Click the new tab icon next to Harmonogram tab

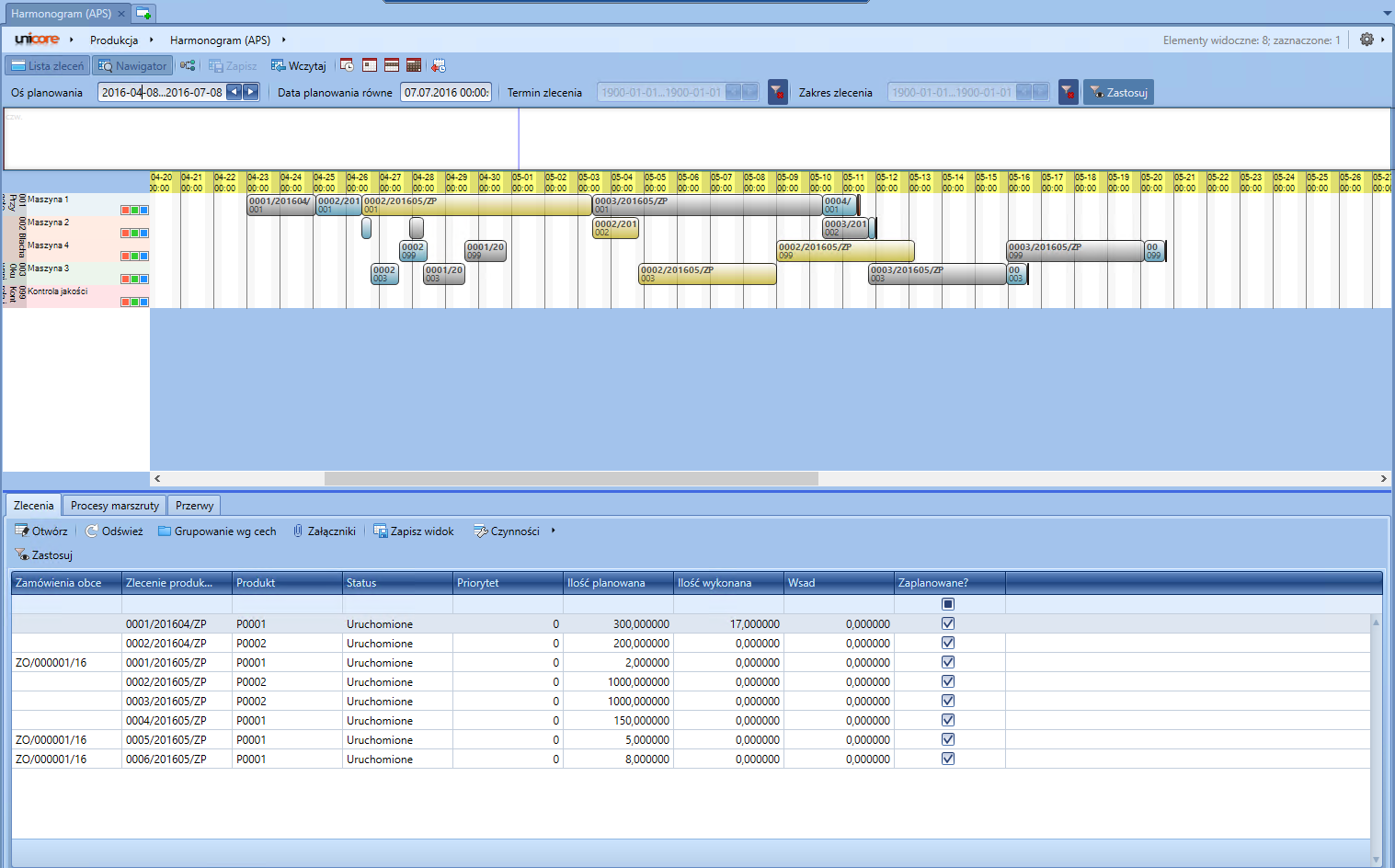143,14
